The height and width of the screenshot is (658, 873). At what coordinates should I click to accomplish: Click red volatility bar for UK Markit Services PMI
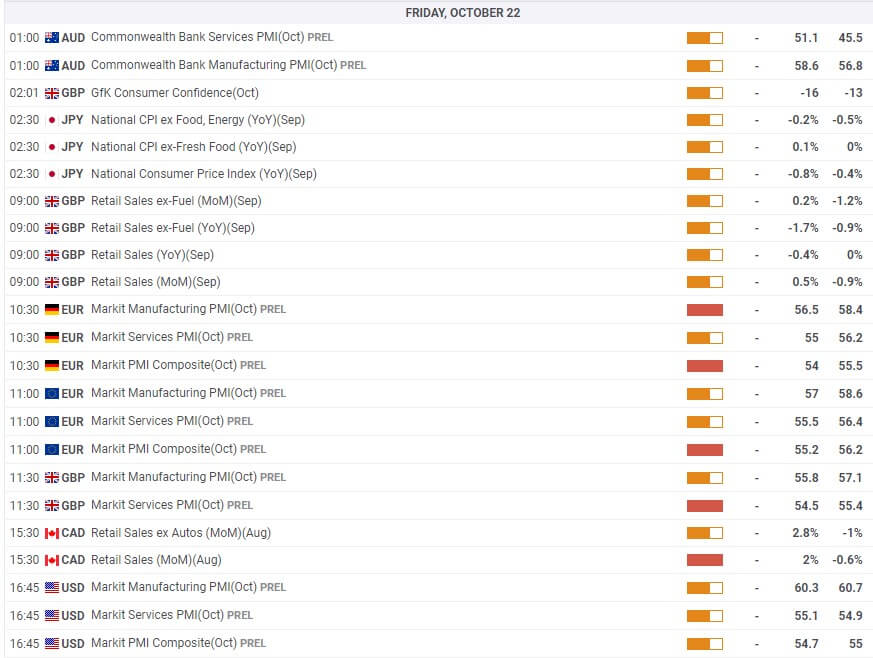(705, 506)
